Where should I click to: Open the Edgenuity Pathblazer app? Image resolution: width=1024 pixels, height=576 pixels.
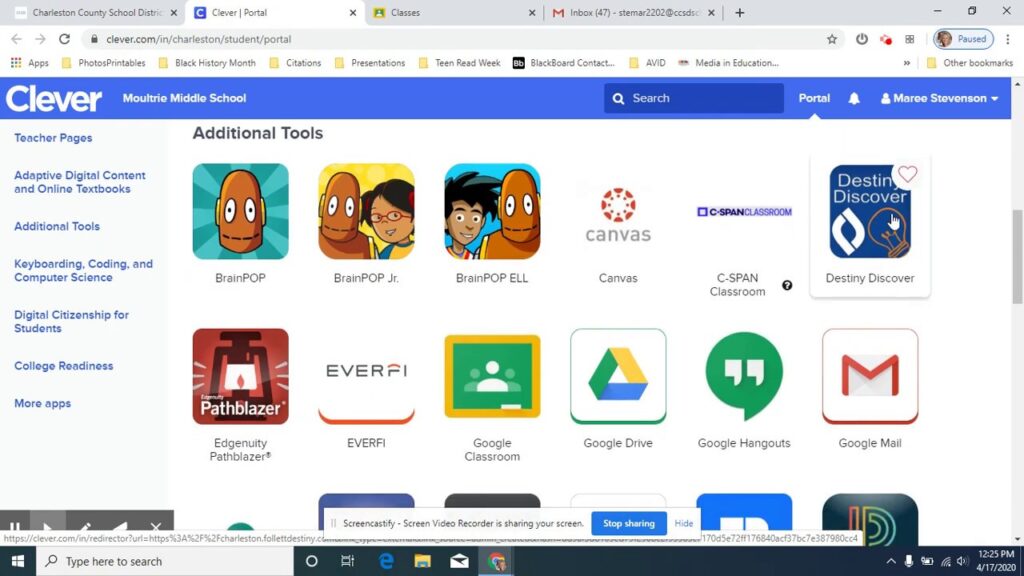240,377
